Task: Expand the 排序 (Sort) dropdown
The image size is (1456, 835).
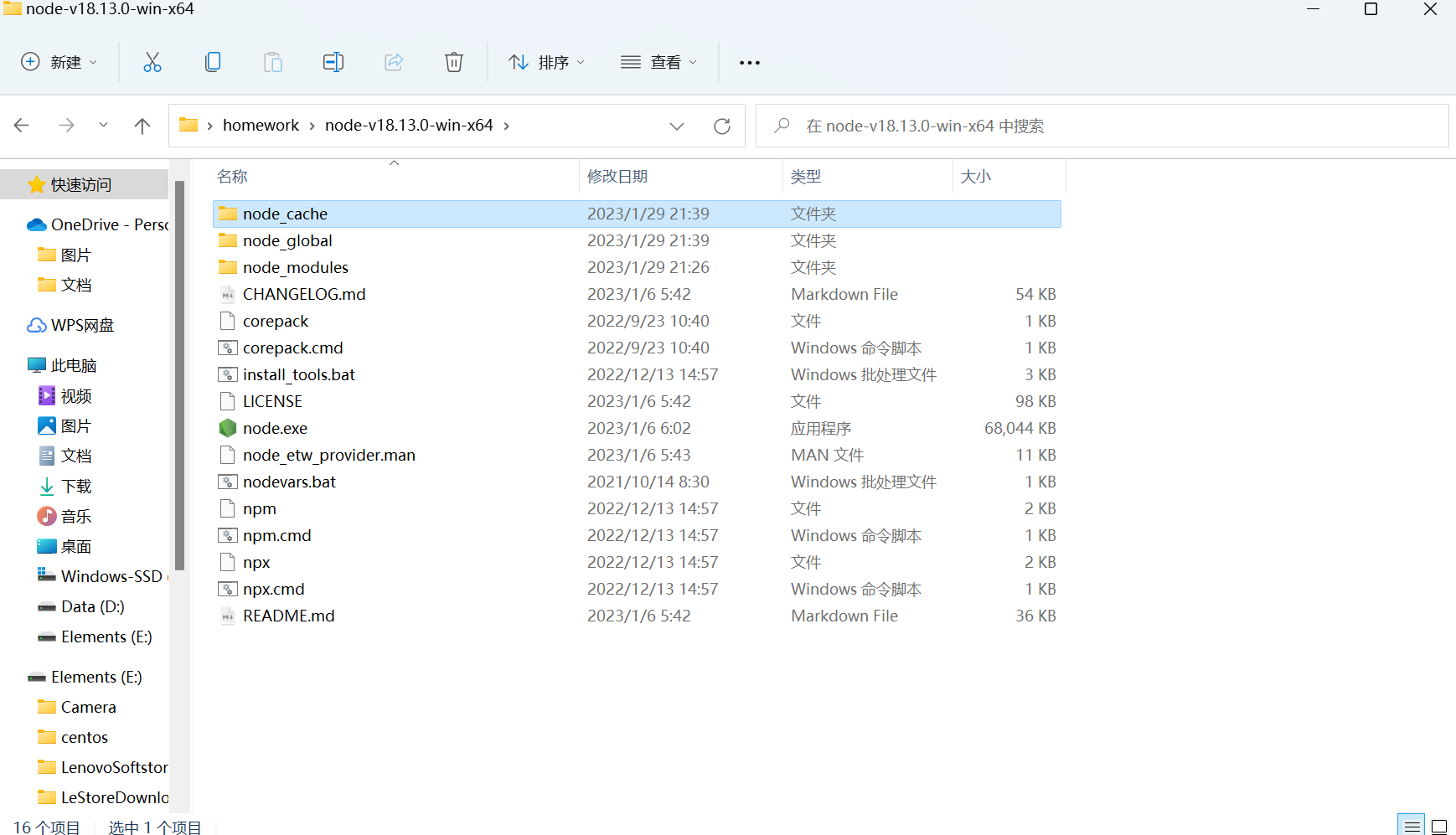Action: coord(546,62)
